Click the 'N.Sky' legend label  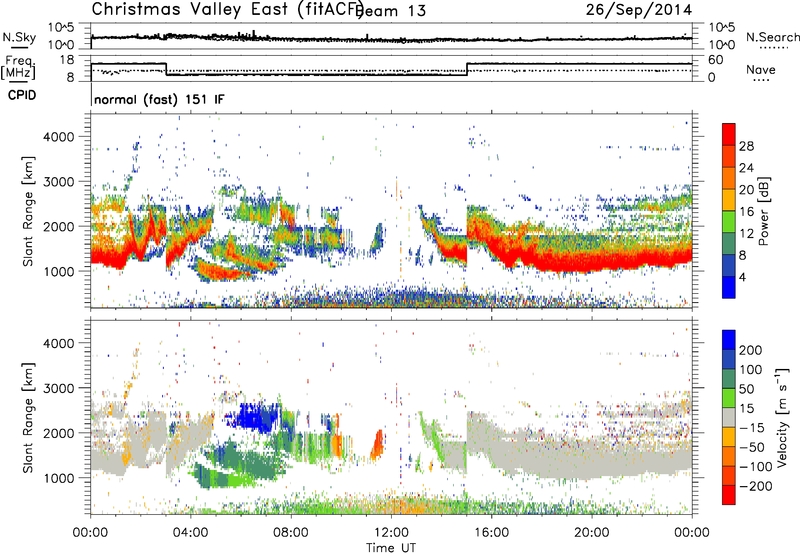point(19,37)
